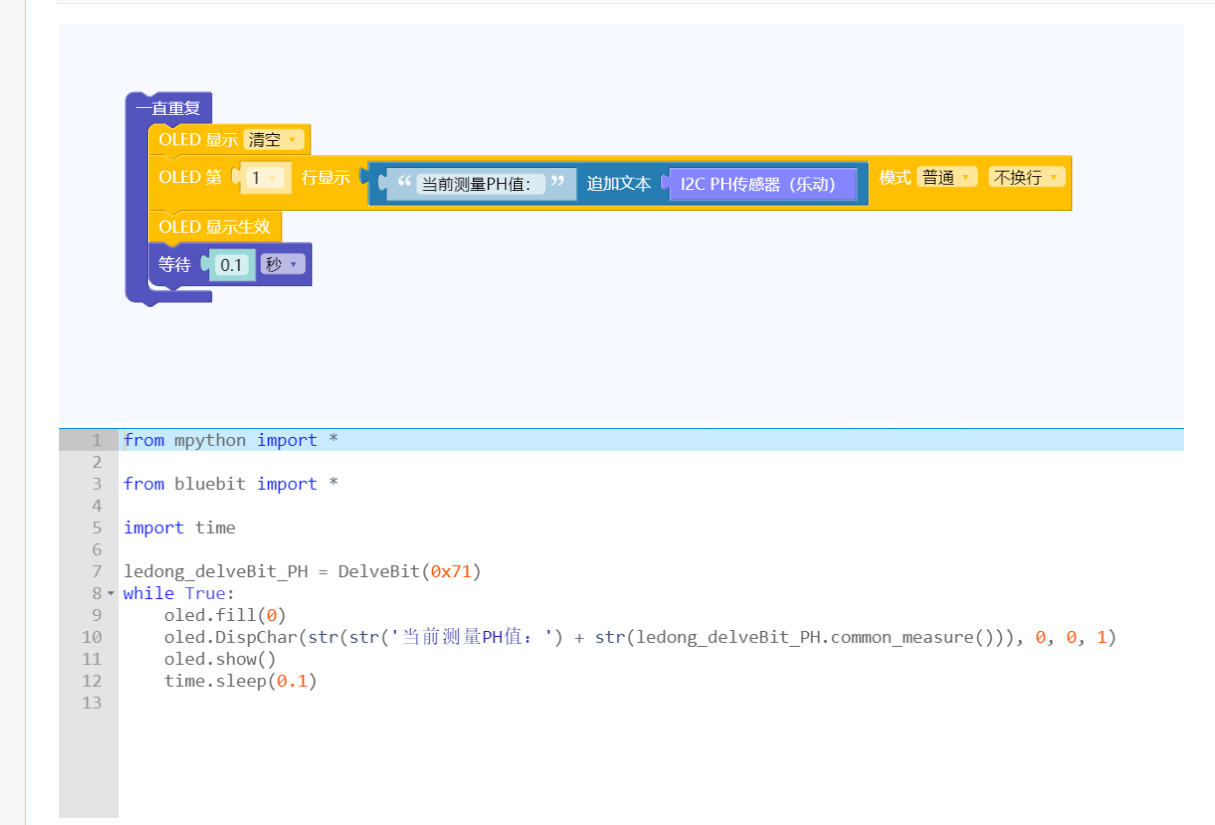Open the 不换行 dropdown
This screenshot has width=1215, height=825.
pos(1026,177)
